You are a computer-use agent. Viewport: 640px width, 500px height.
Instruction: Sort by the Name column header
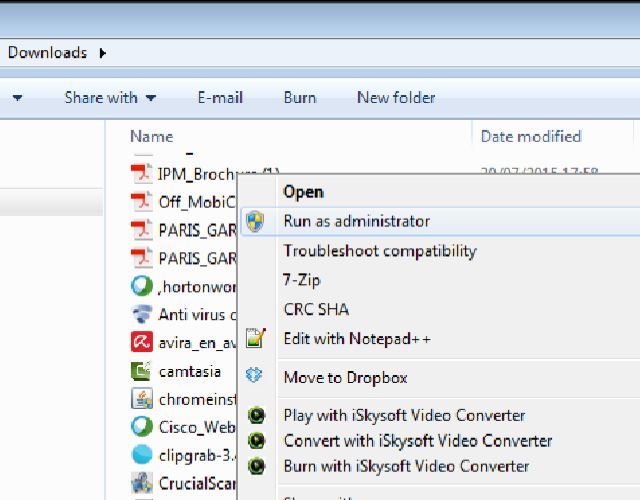click(x=151, y=136)
